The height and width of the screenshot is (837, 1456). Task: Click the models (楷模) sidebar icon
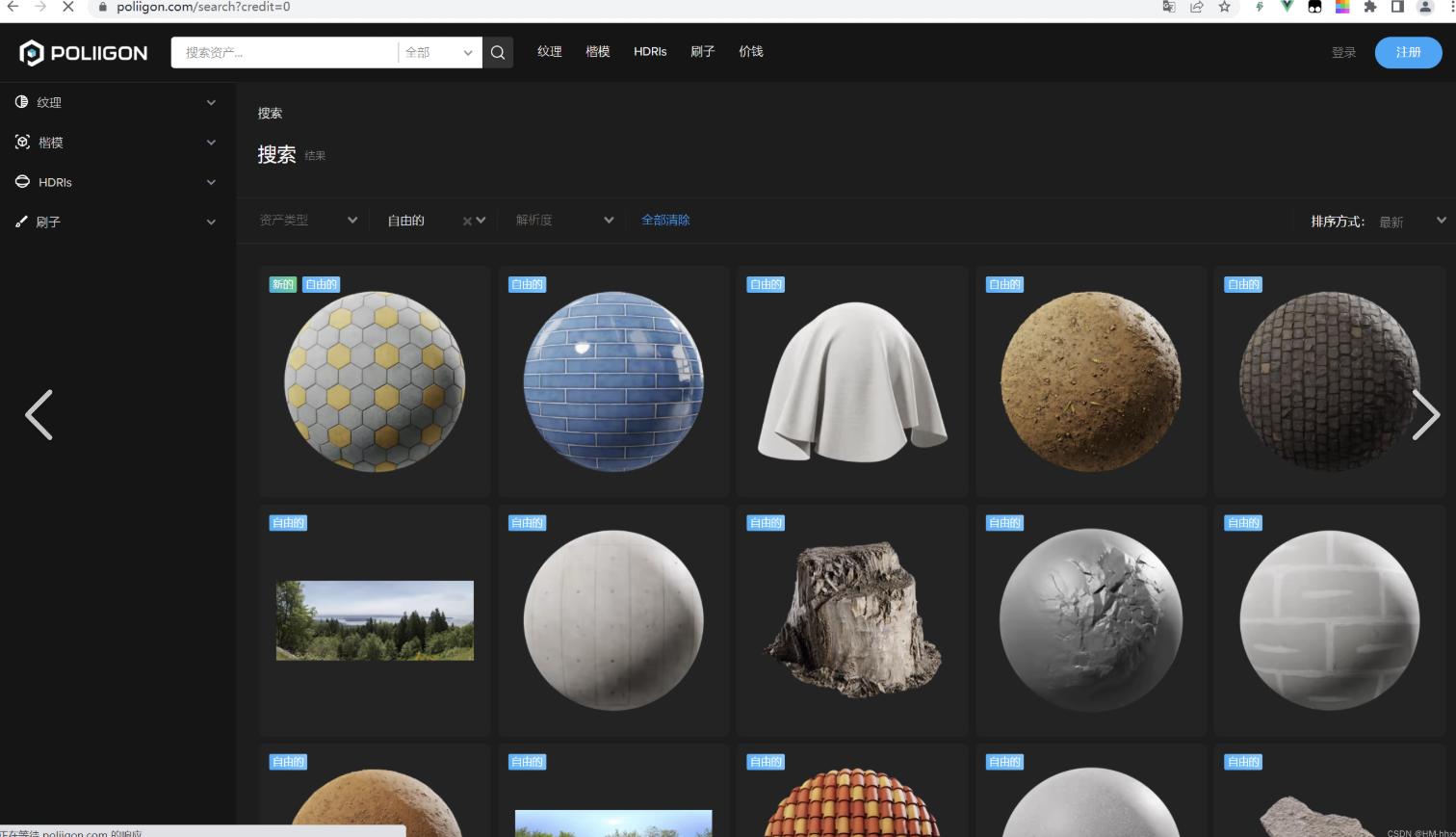tap(22, 143)
